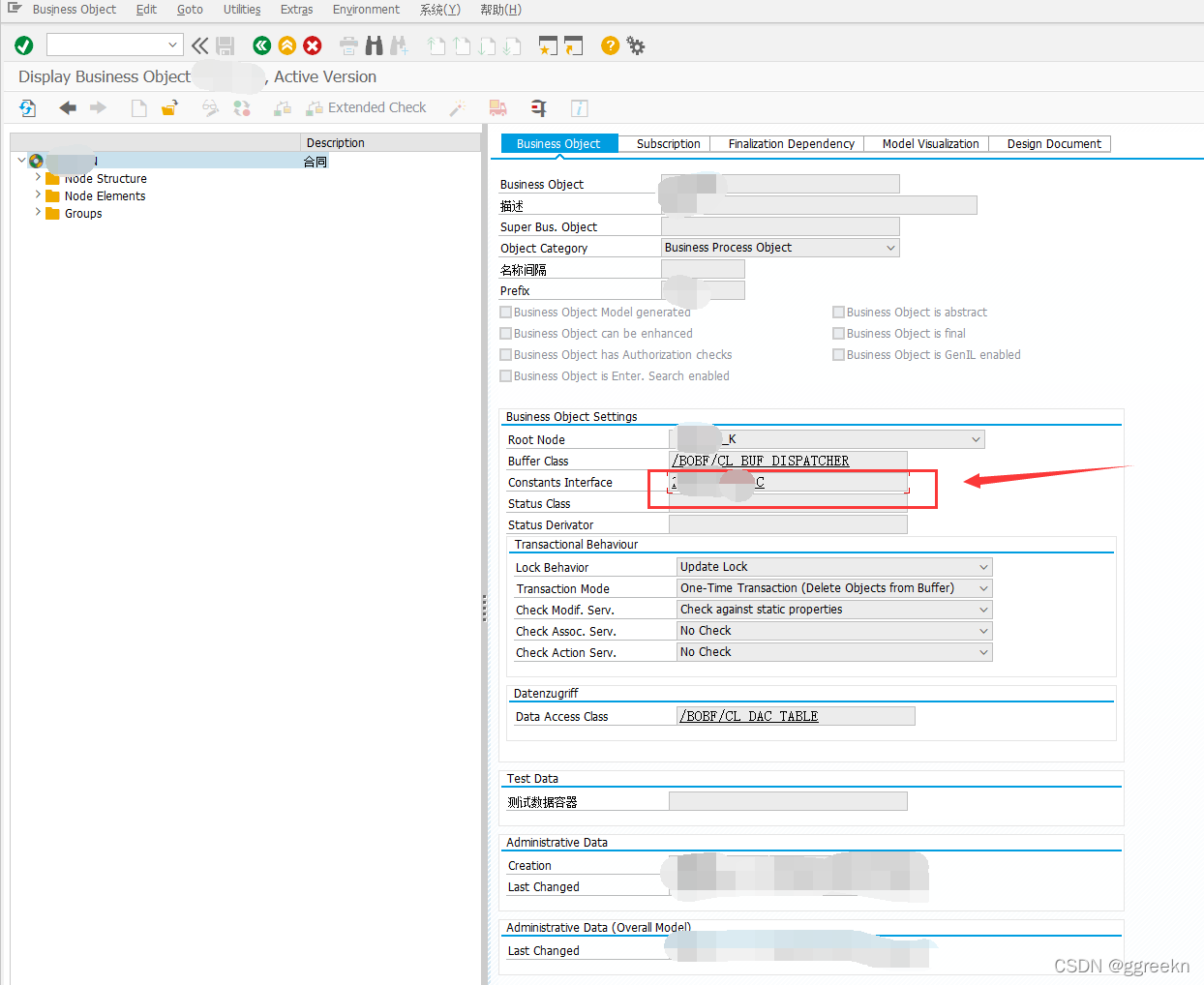1204x985 pixels.
Task: Open the Find (binoculars) search icon
Action: click(x=375, y=45)
